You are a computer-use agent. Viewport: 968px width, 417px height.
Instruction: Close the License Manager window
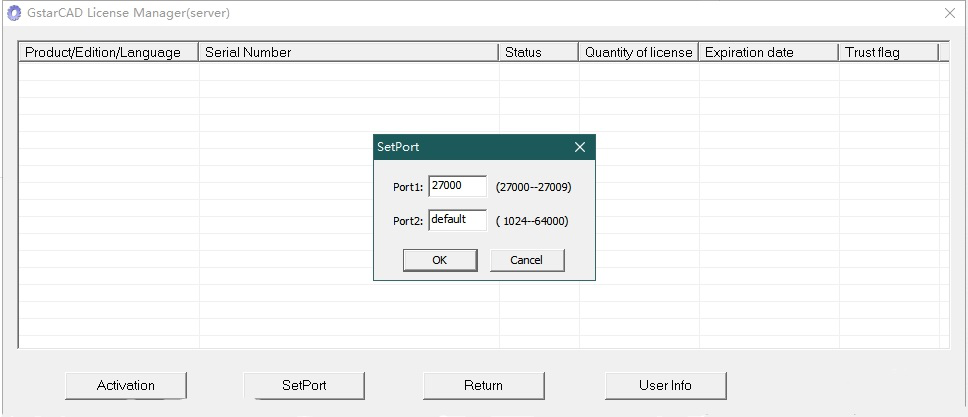949,13
